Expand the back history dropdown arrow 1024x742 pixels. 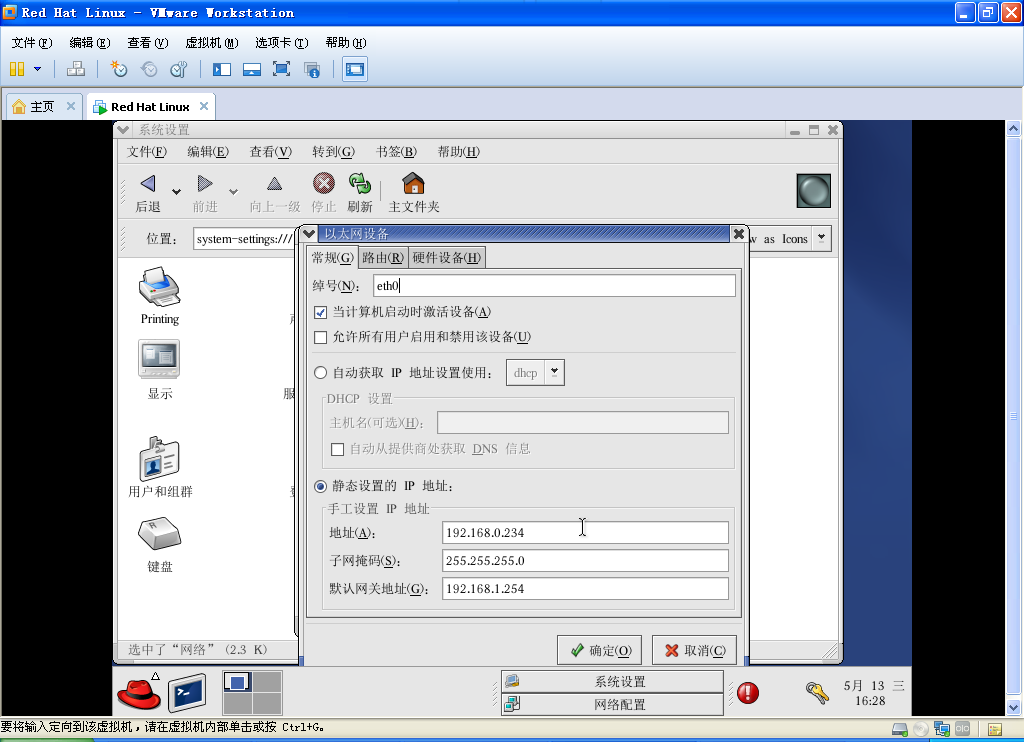pyautogui.click(x=176, y=191)
